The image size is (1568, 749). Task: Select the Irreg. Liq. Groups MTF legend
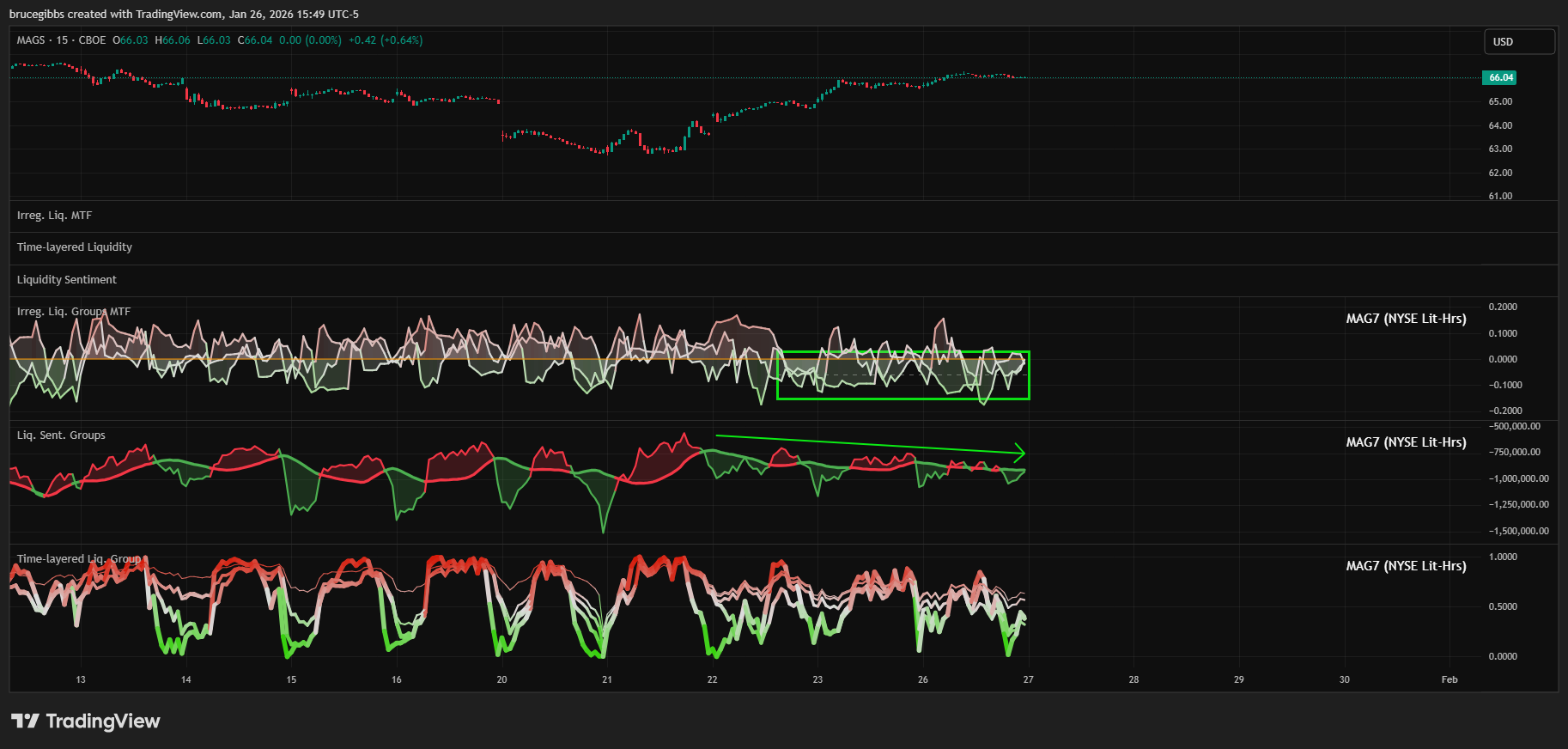click(x=74, y=312)
